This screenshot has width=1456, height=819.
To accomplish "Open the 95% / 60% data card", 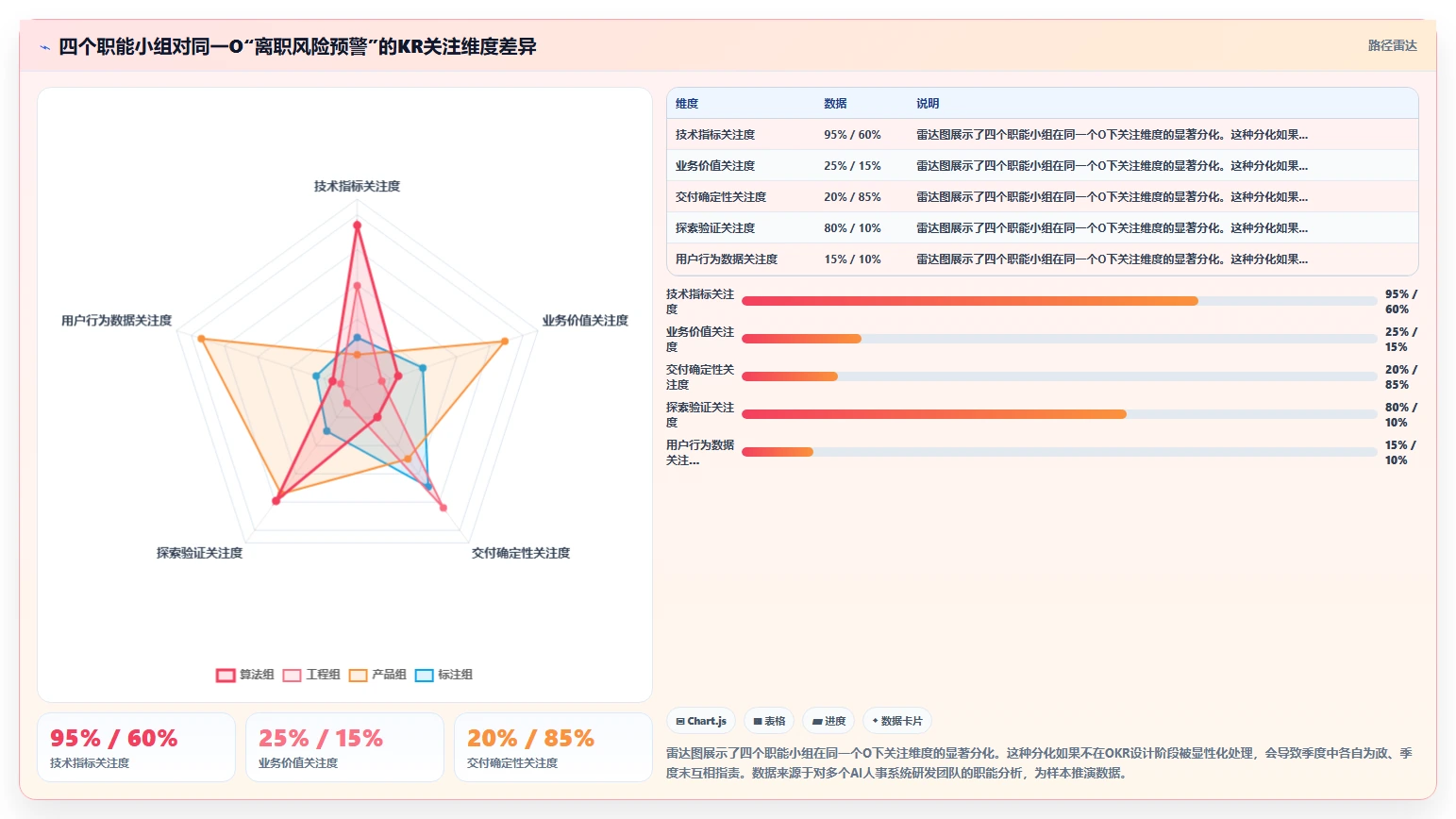I will click(x=136, y=747).
